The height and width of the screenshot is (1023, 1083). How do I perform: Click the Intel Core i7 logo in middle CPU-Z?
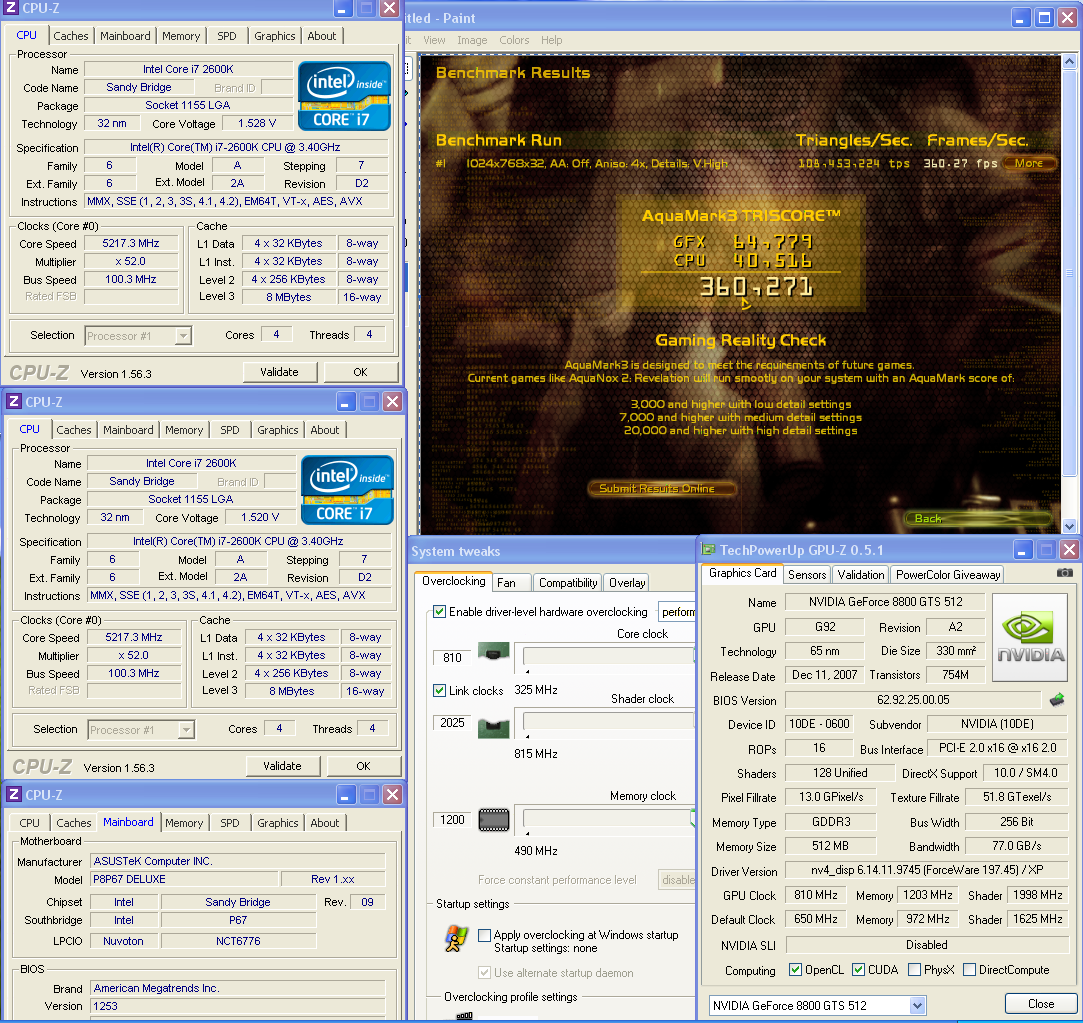click(x=347, y=490)
